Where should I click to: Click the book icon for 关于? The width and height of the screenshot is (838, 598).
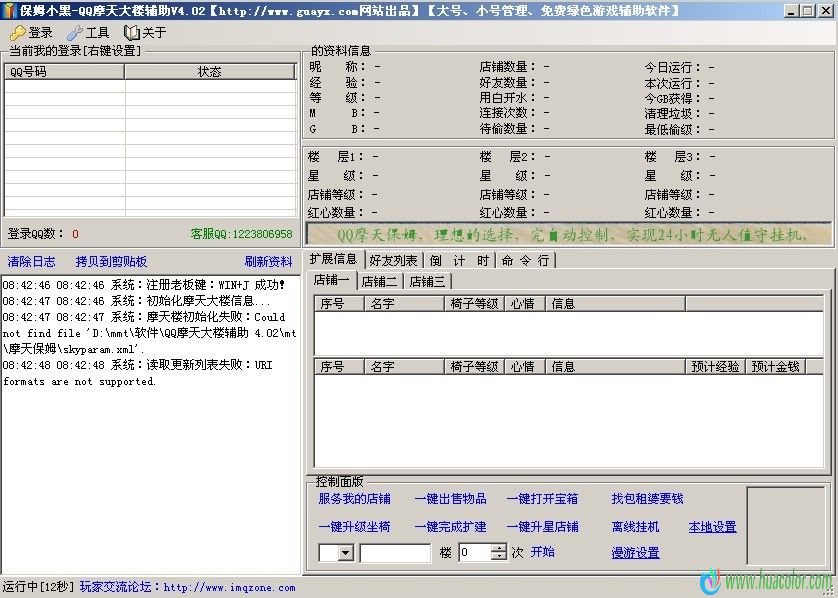coord(131,33)
